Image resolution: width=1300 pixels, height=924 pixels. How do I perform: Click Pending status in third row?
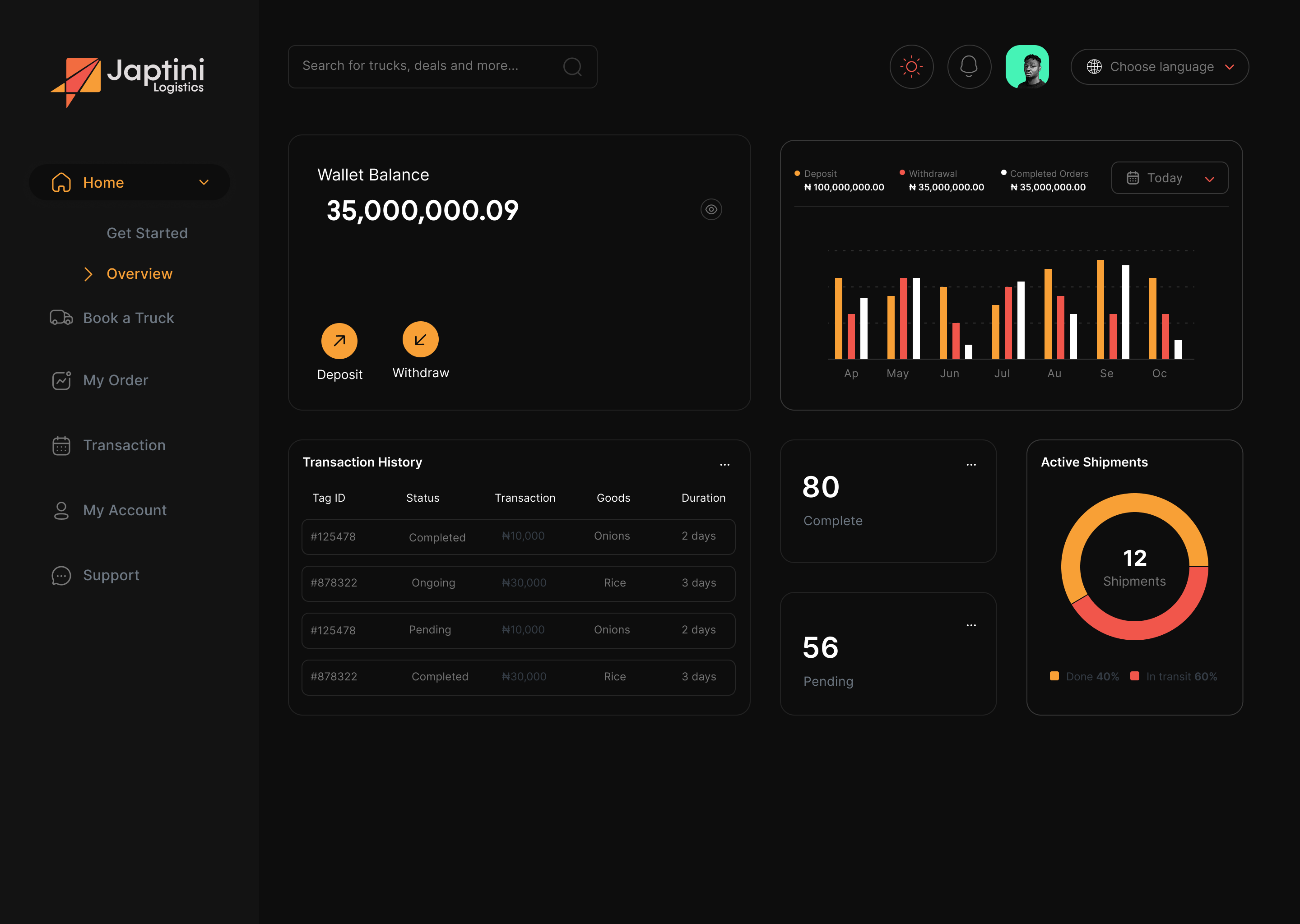430,630
